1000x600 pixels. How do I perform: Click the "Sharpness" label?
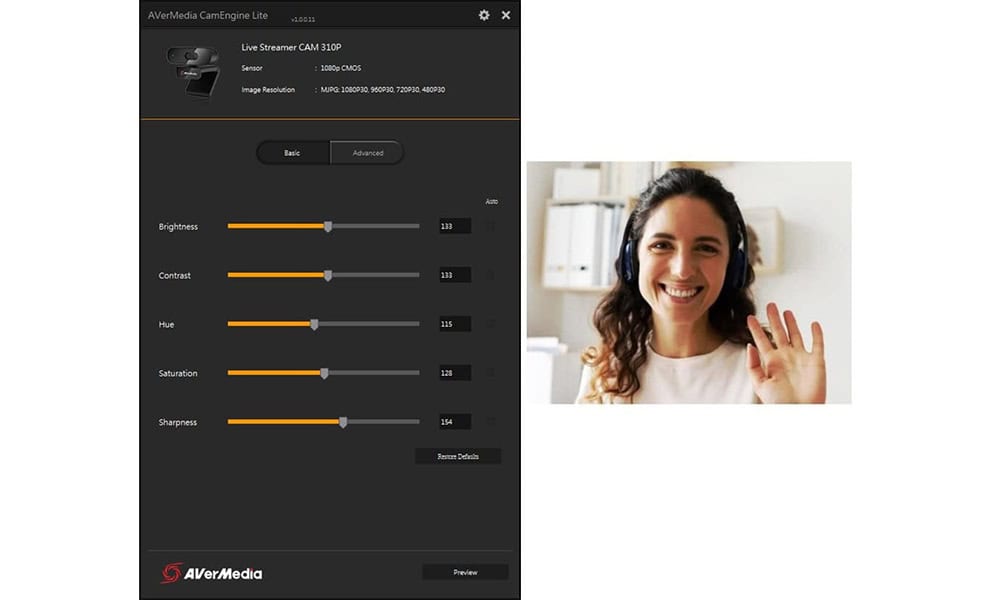point(178,423)
